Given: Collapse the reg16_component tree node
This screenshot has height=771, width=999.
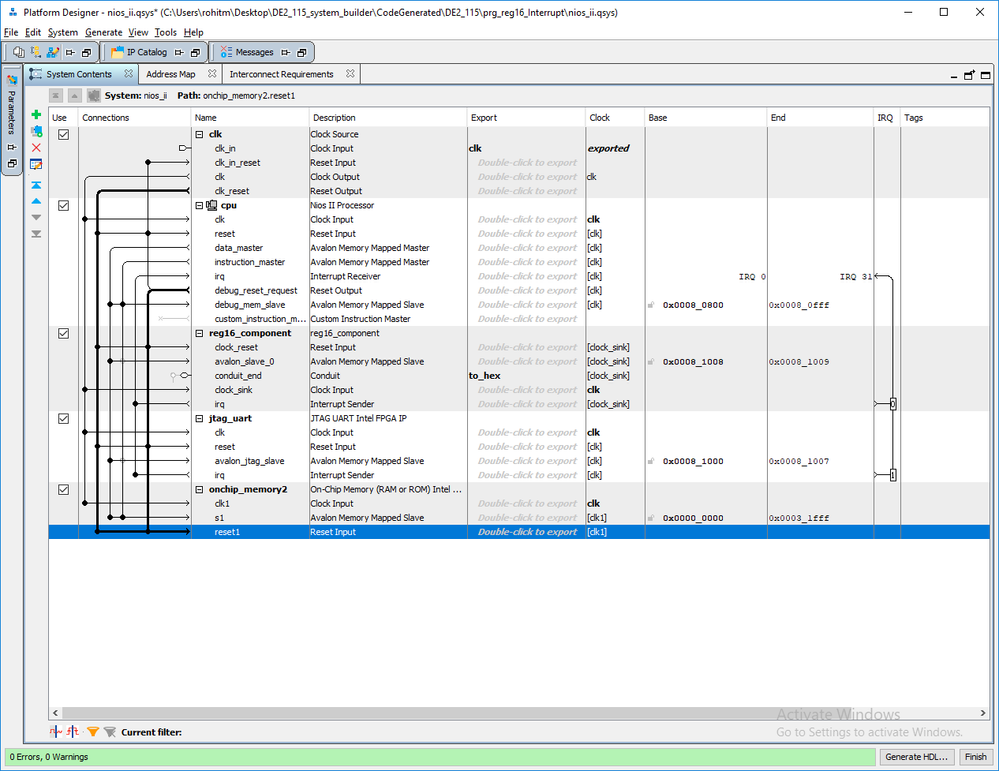Looking at the screenshot, I should click(x=199, y=333).
